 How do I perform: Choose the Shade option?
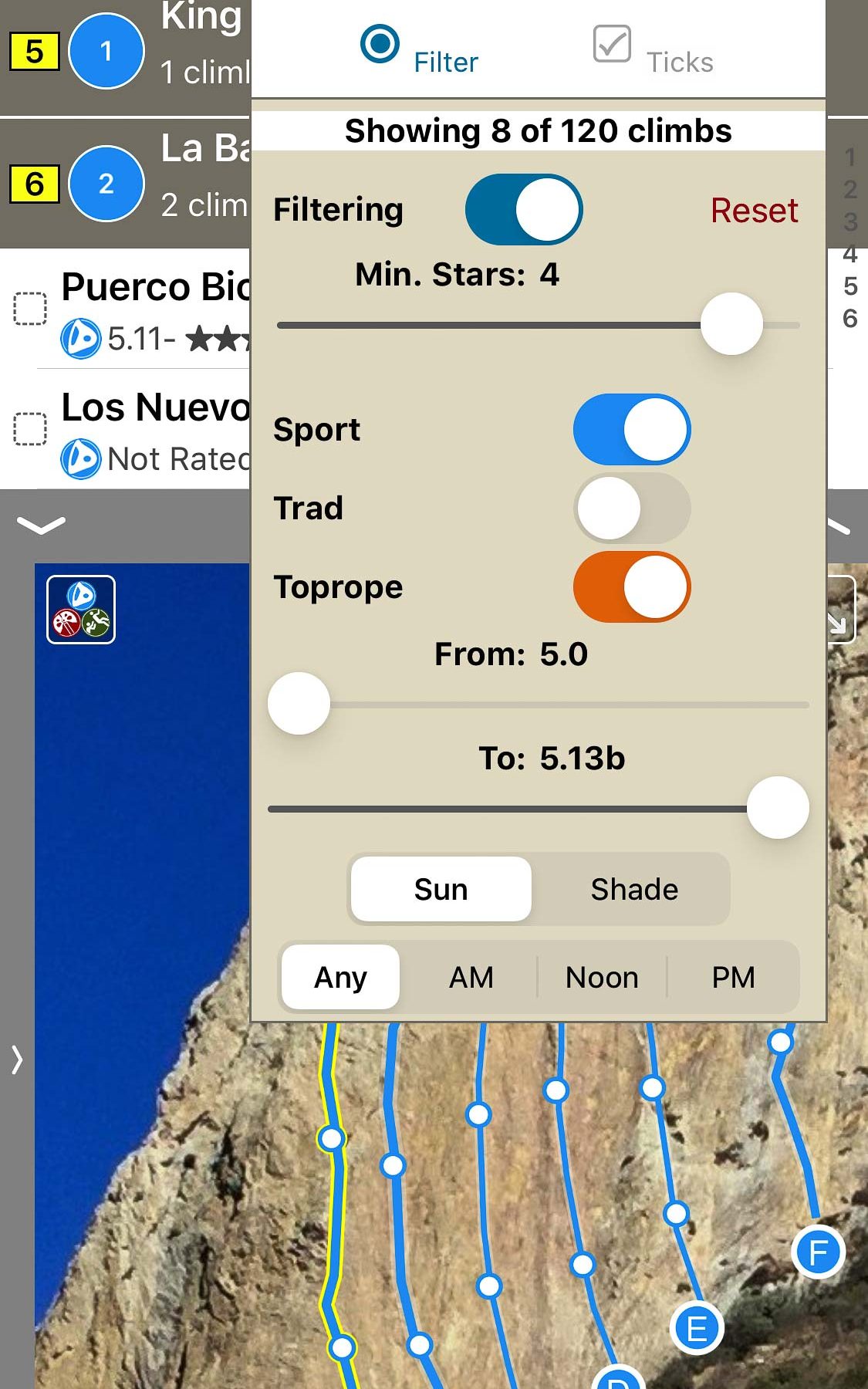point(633,890)
